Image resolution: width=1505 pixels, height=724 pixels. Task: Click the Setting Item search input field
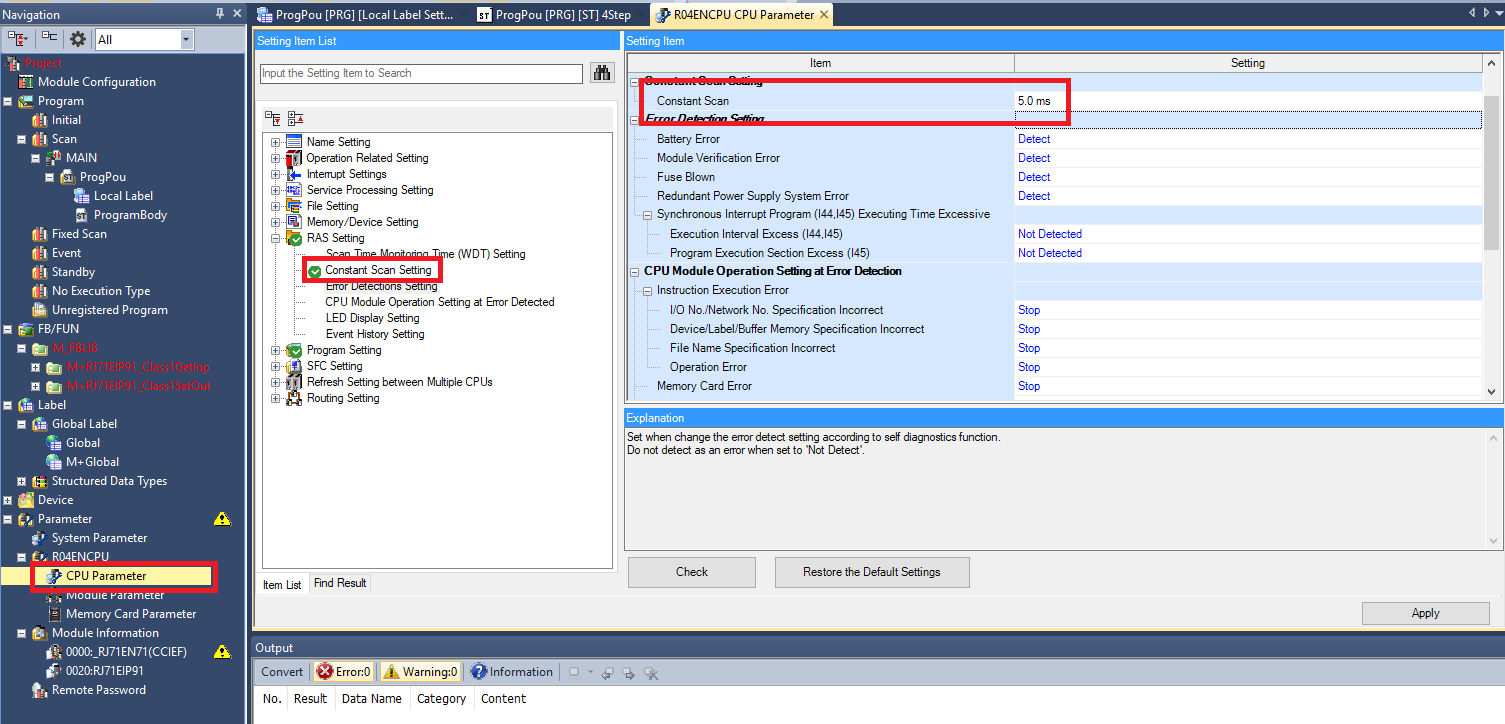pos(421,73)
